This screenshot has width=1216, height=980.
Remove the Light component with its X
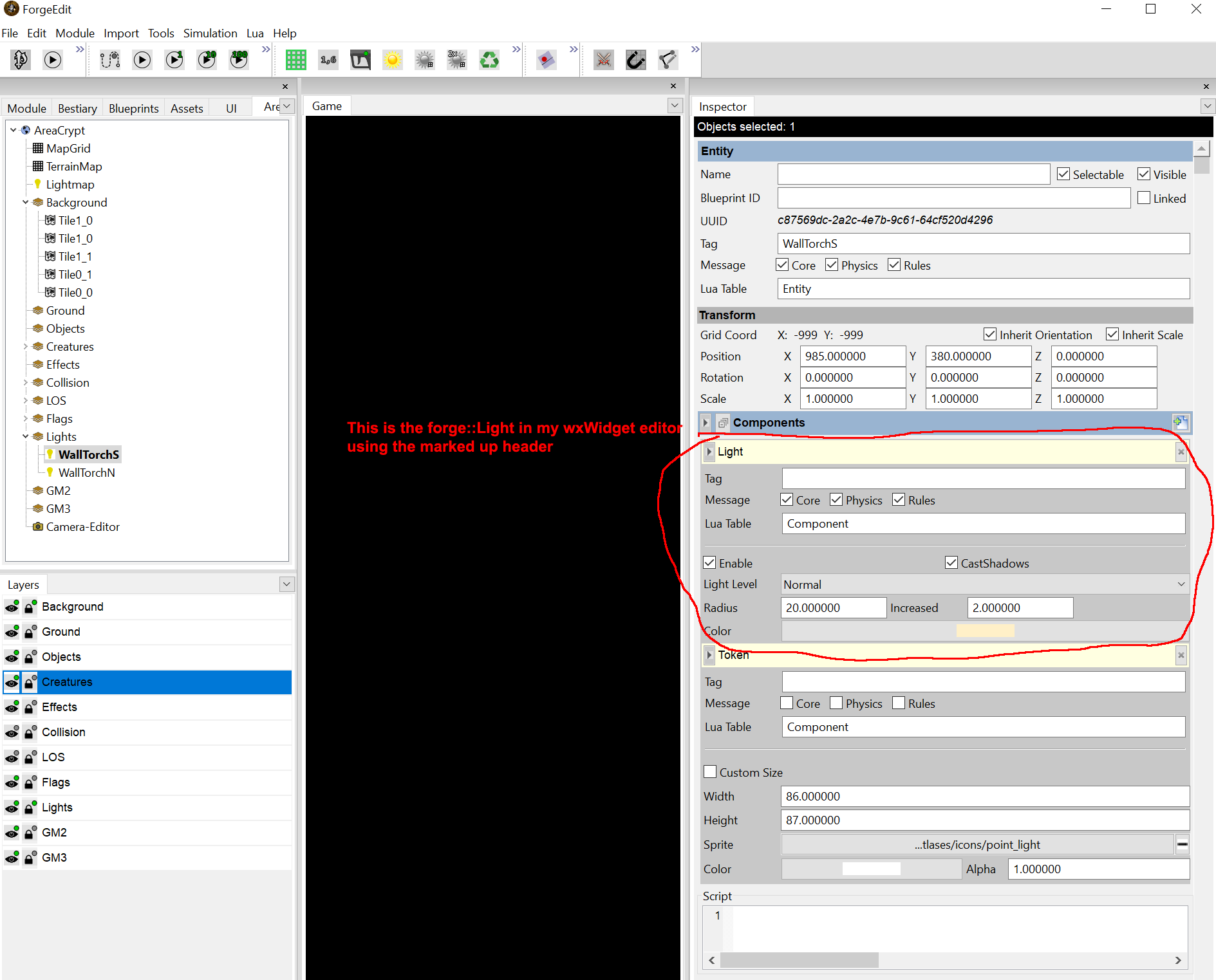coord(1181,452)
